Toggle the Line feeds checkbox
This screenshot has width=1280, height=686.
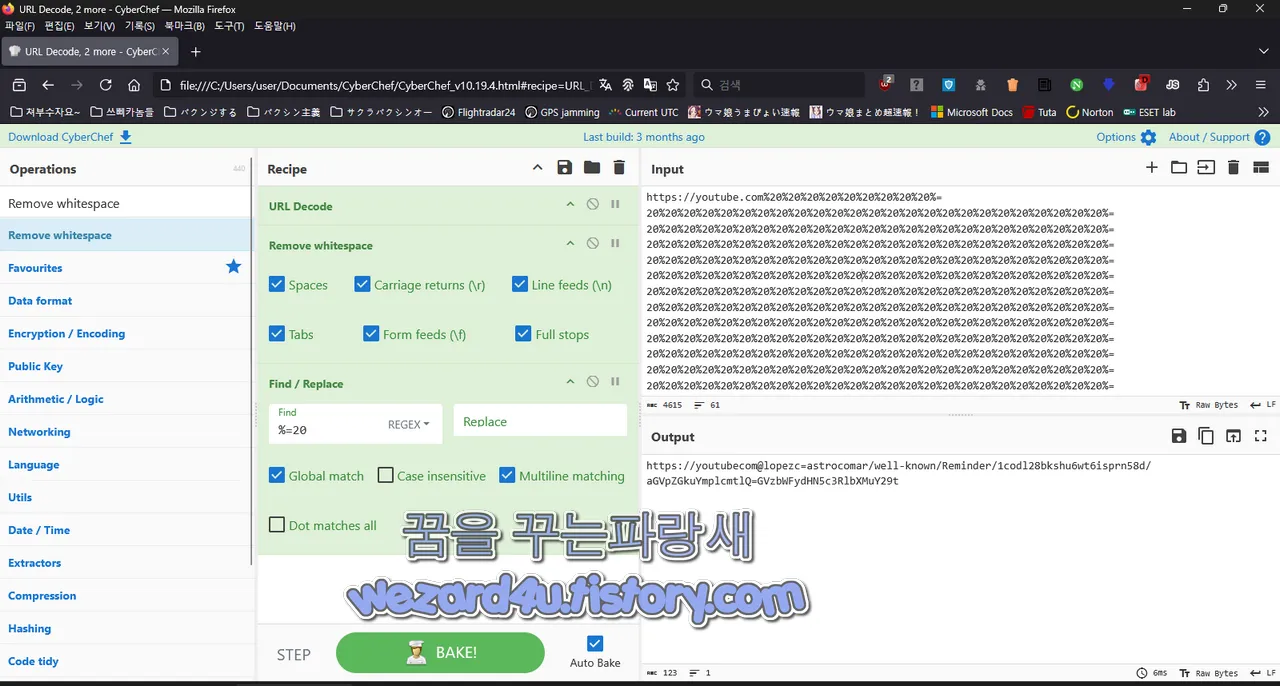520,285
